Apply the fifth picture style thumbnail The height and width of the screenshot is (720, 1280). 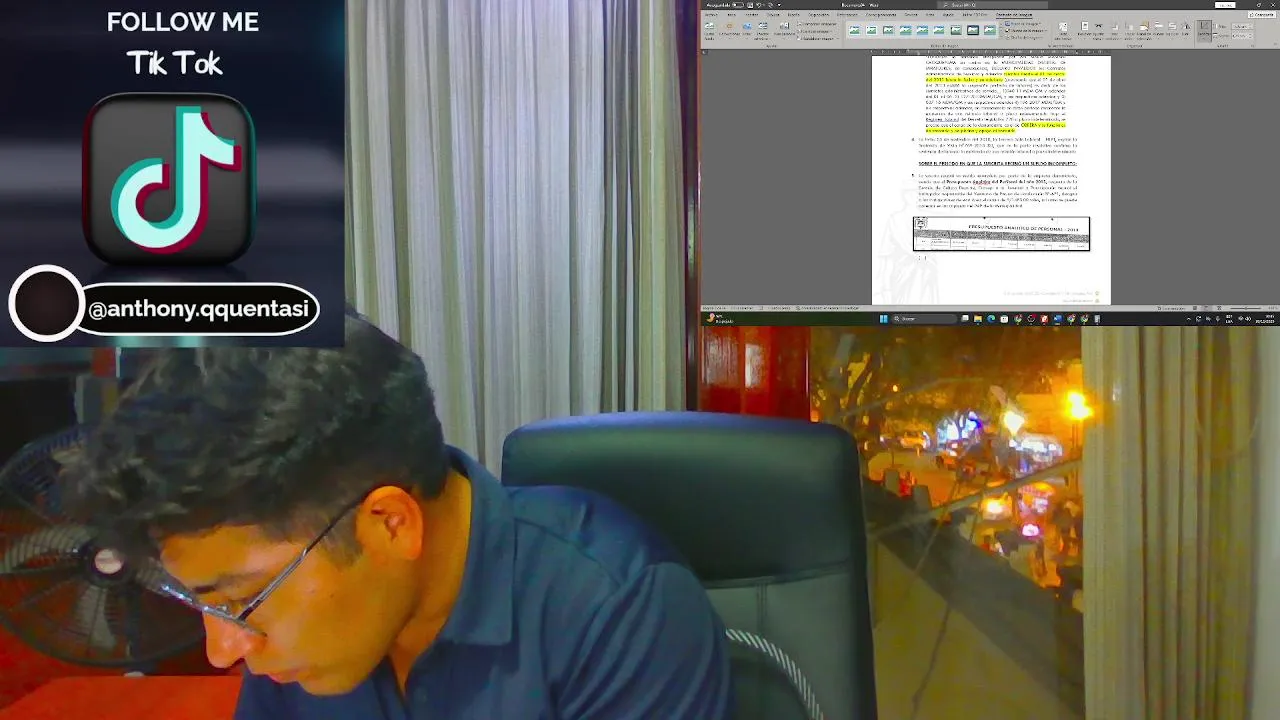[x=922, y=30]
